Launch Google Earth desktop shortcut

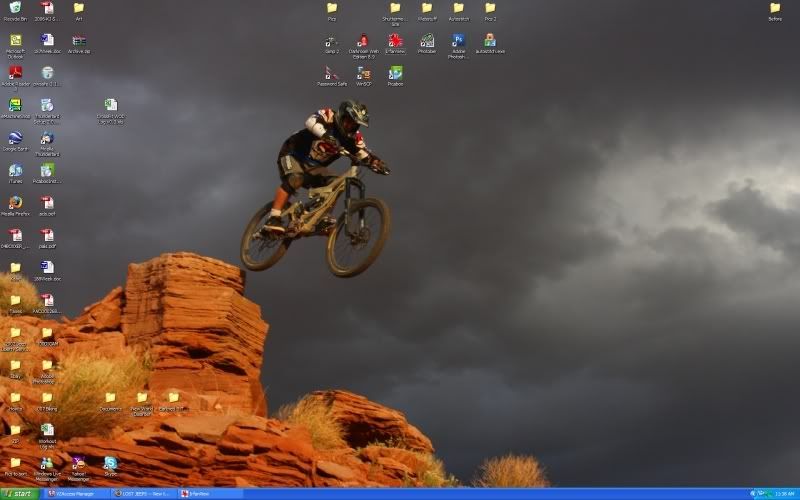coord(15,139)
